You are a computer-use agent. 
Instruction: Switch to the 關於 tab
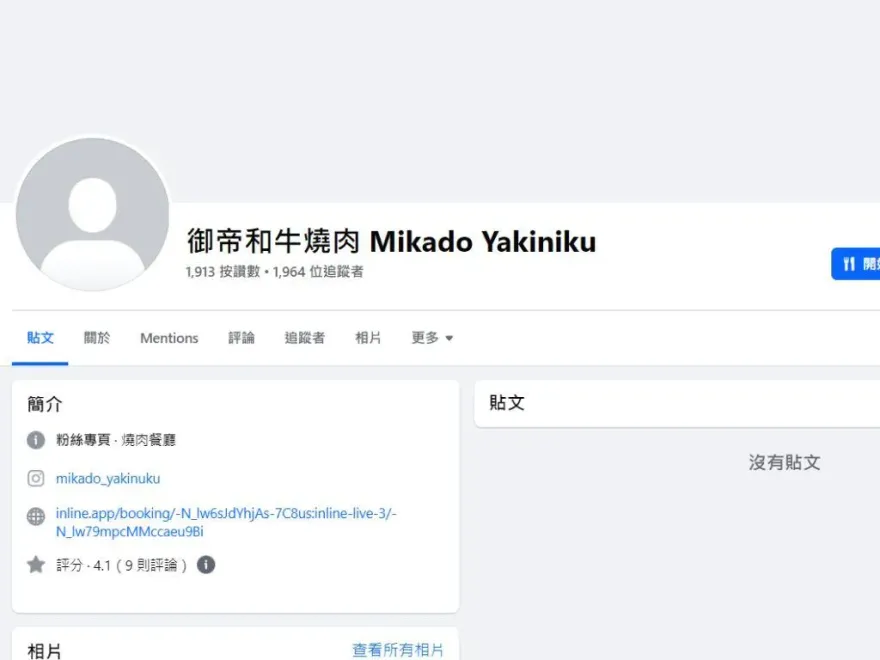[97, 338]
